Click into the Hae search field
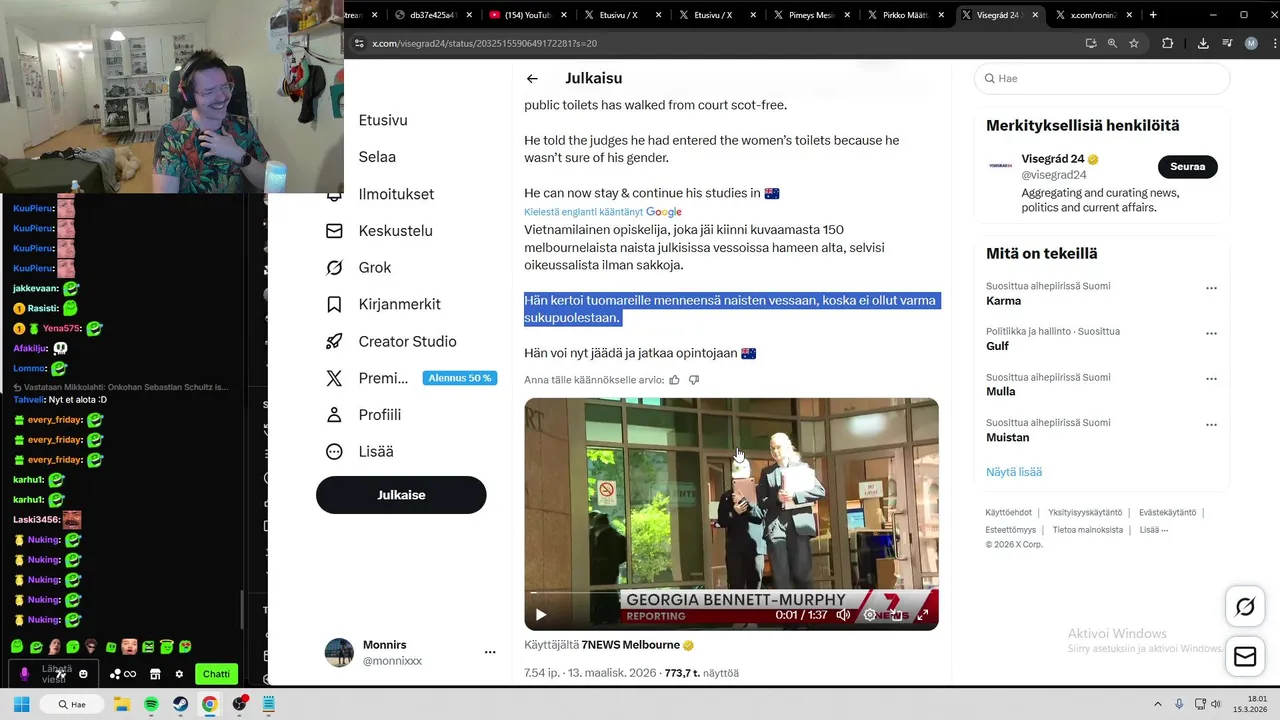Viewport: 1280px width, 720px height. tap(1102, 78)
